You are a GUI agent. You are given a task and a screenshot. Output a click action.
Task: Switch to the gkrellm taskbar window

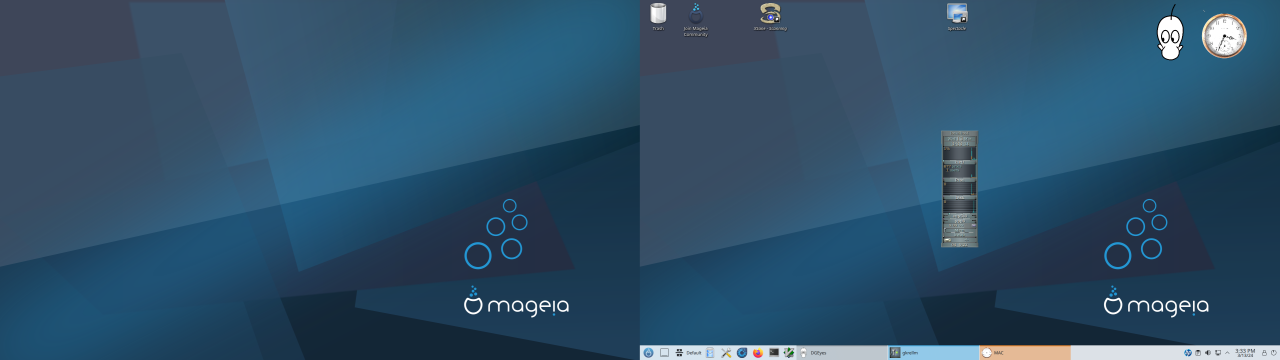pyautogui.click(x=933, y=353)
